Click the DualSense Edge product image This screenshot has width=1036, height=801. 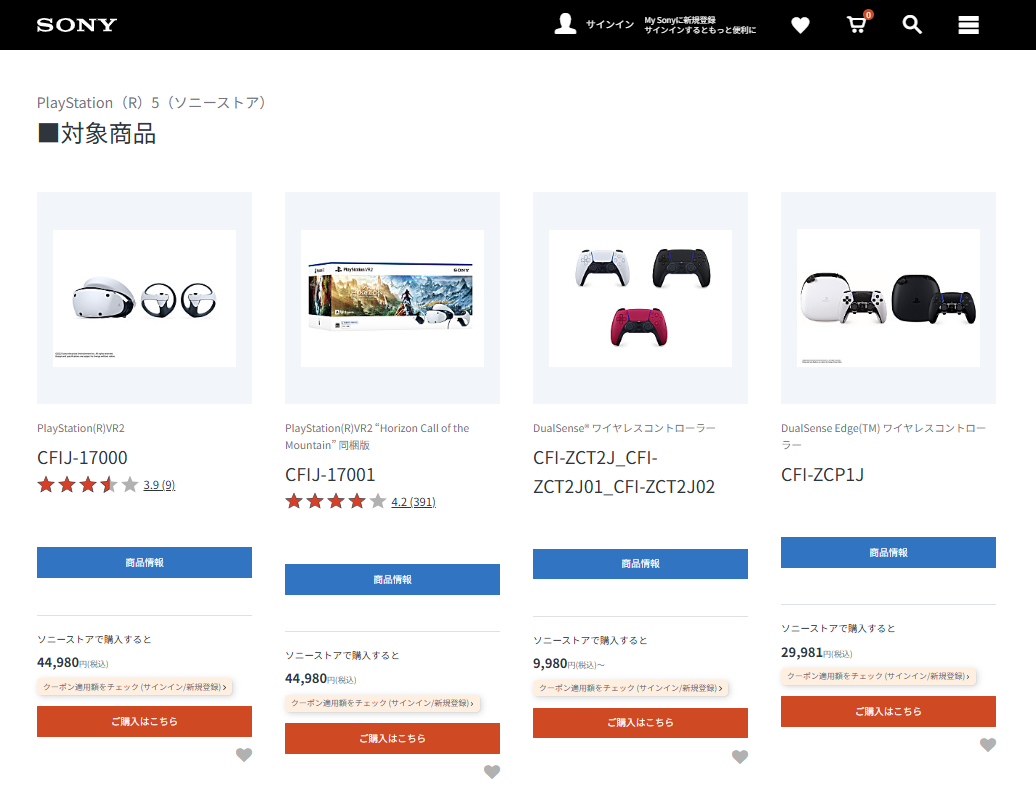click(888, 298)
